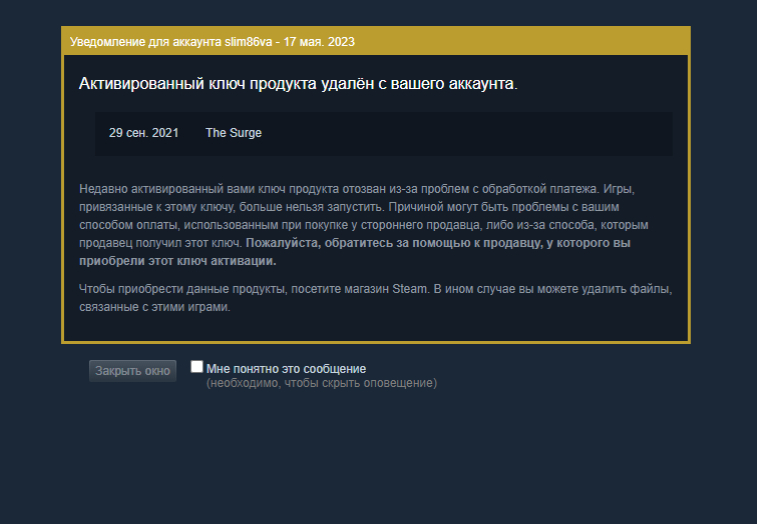Click the line starting "способом оплаты, использованным"
Viewport: 757px width, 524px height.
point(364,225)
